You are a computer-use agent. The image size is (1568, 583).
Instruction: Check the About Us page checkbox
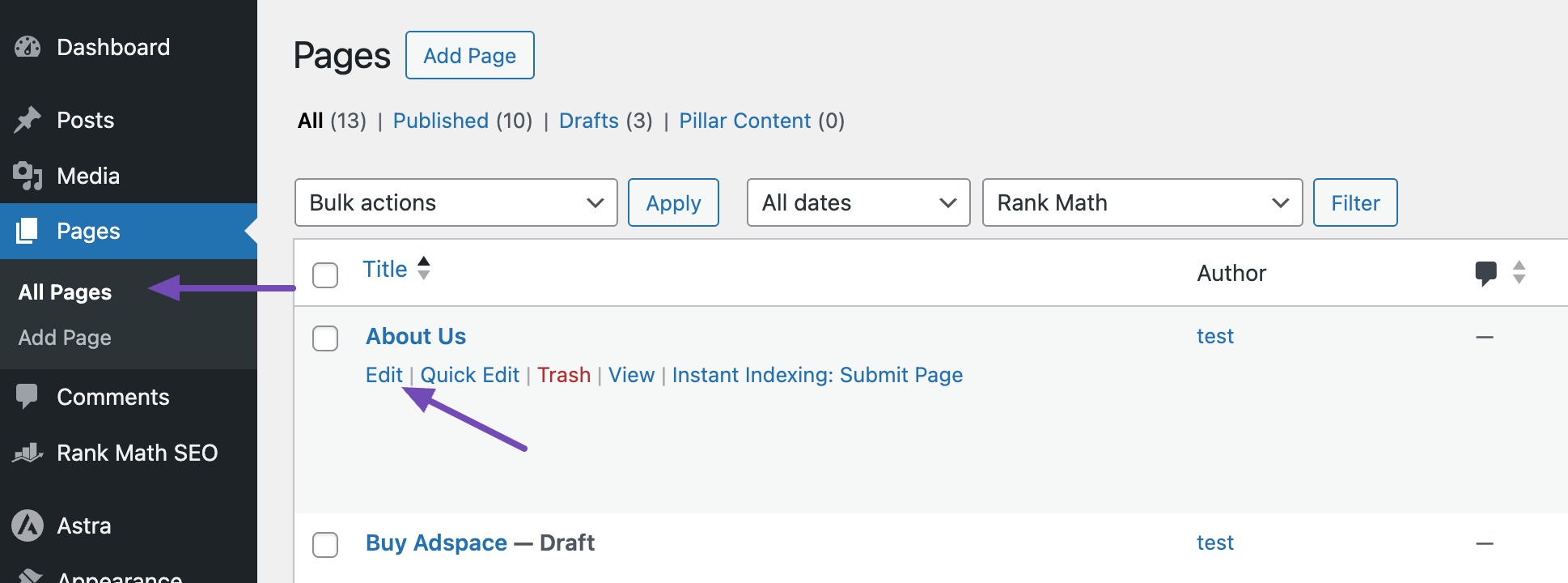pyautogui.click(x=325, y=338)
